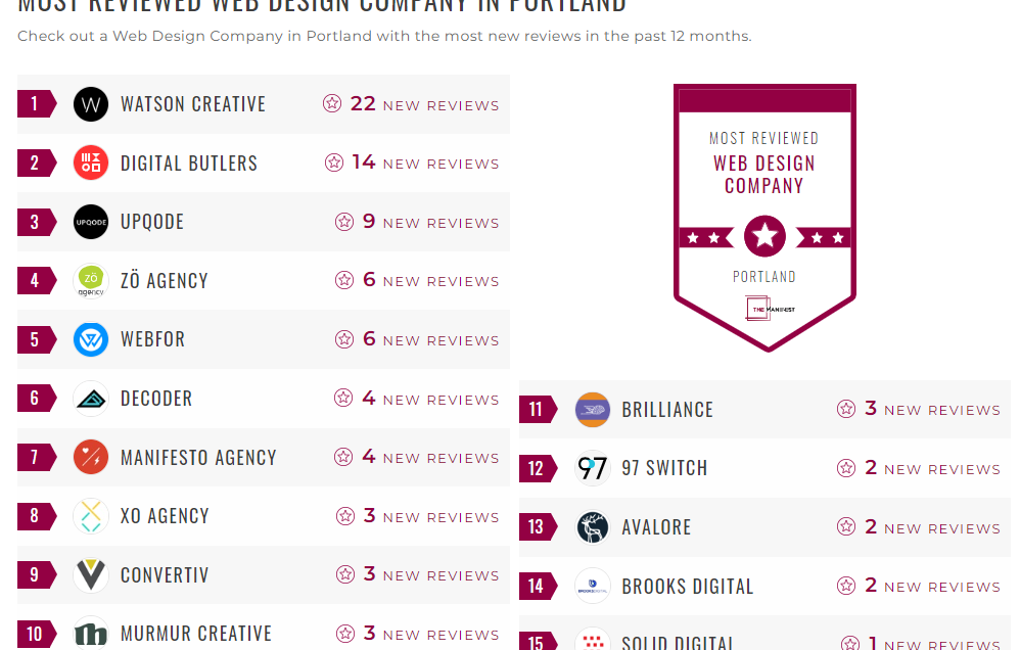The image size is (1020, 650).
Task: Open the Murmur Creative listing
Action: (196, 634)
